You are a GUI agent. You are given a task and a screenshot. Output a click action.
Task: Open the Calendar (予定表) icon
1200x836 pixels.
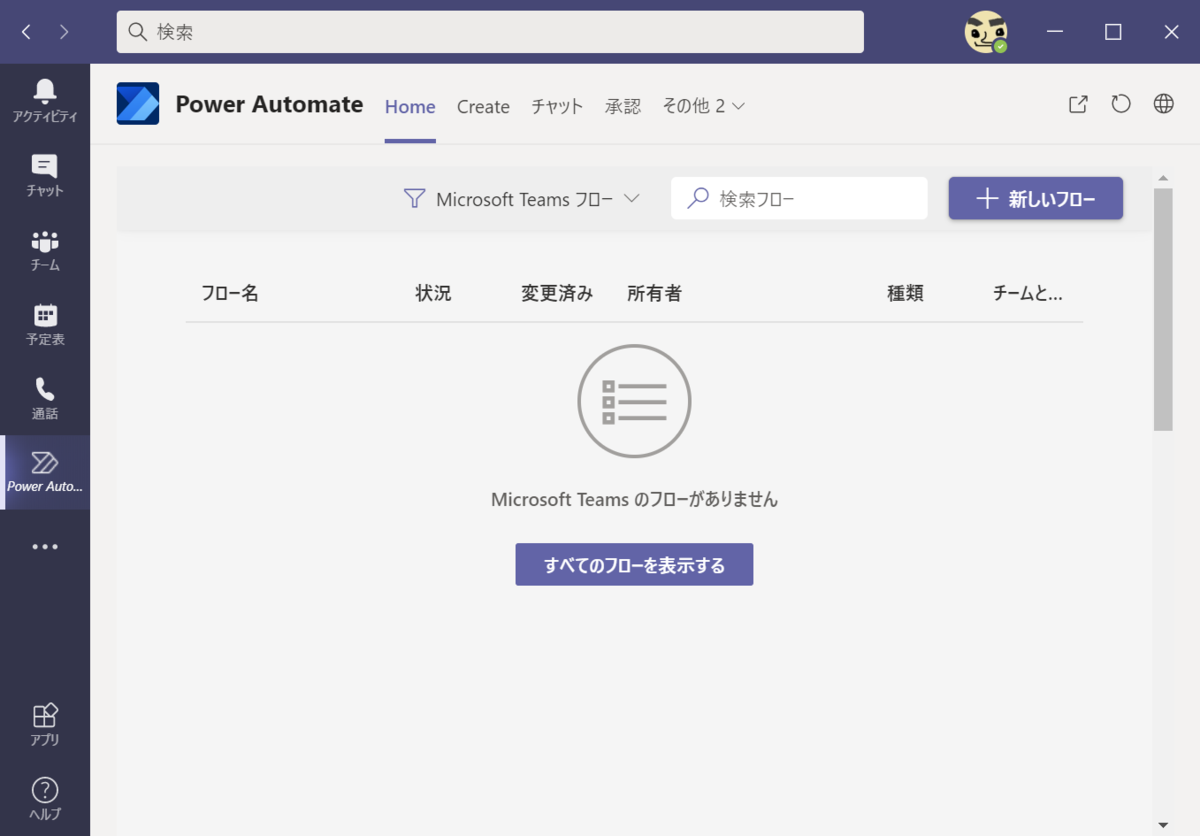click(x=45, y=324)
